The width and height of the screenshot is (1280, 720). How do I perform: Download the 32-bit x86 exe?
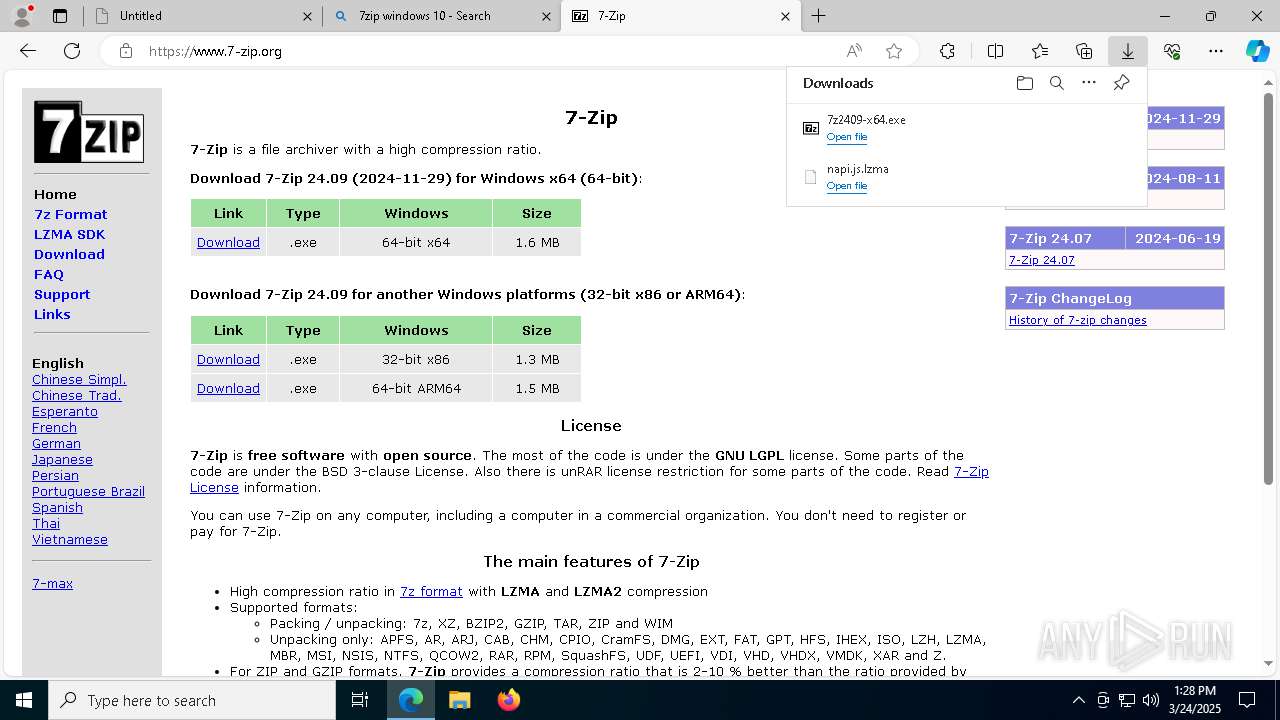(228, 359)
